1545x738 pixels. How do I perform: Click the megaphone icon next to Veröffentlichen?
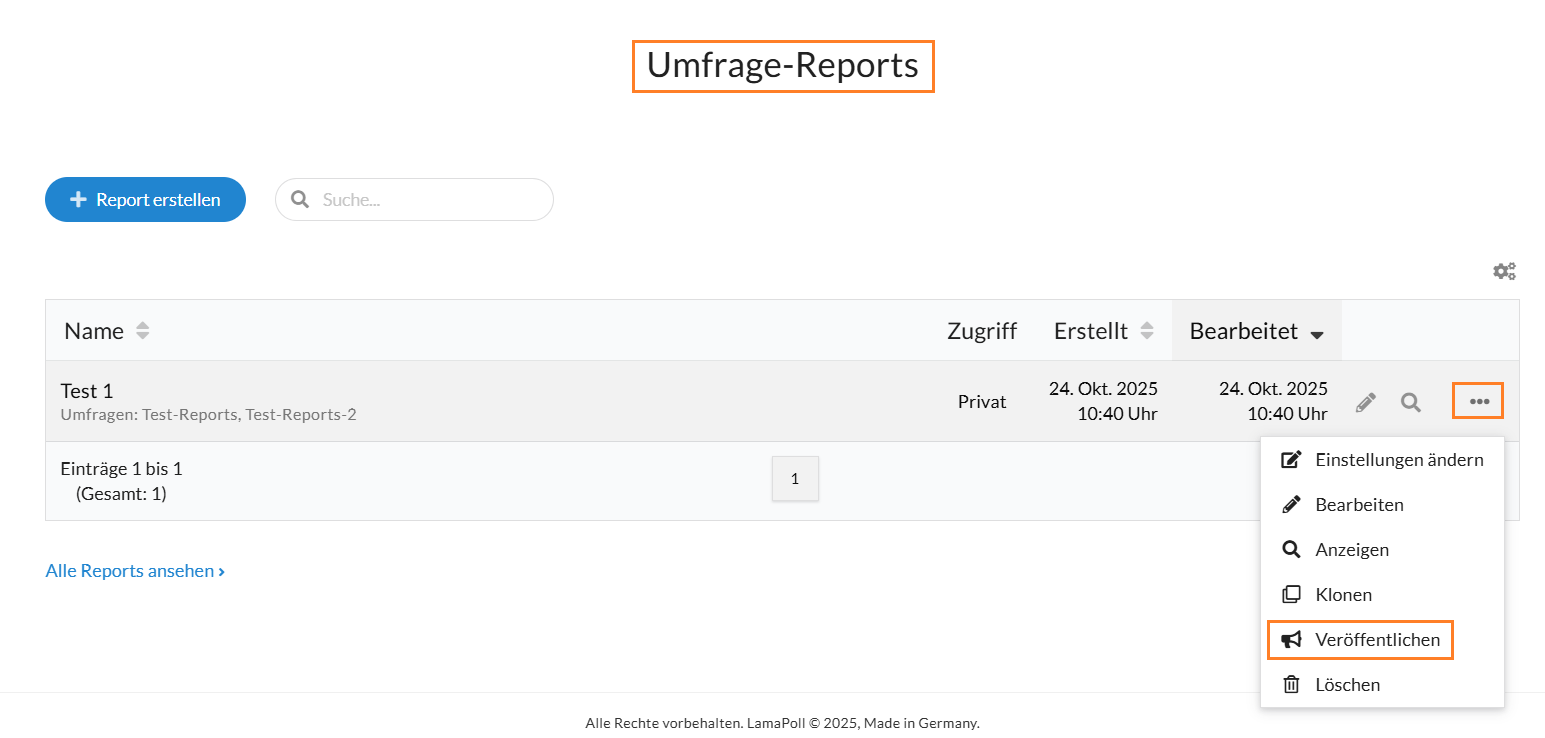[x=1291, y=639]
